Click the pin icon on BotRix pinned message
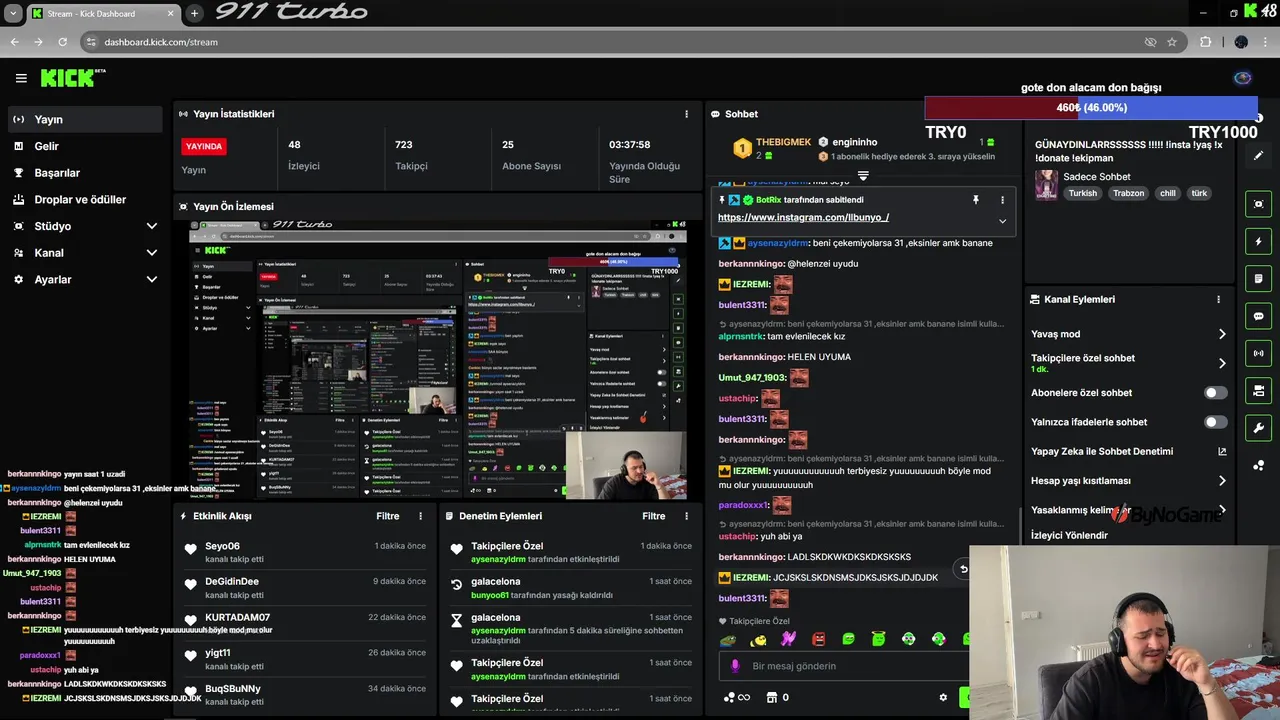 point(975,200)
